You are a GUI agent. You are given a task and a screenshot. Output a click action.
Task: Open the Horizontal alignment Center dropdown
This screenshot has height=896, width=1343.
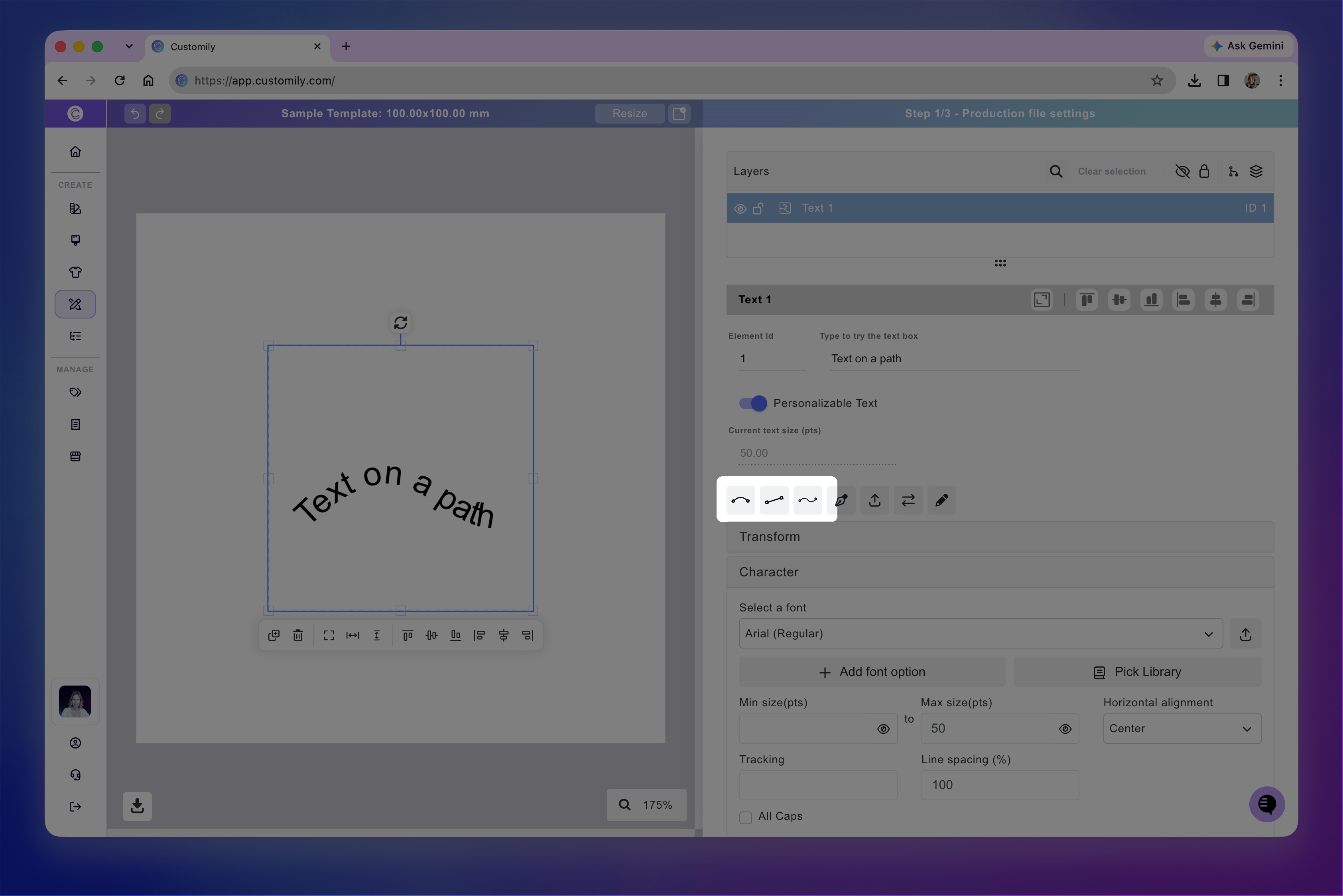click(x=1182, y=729)
